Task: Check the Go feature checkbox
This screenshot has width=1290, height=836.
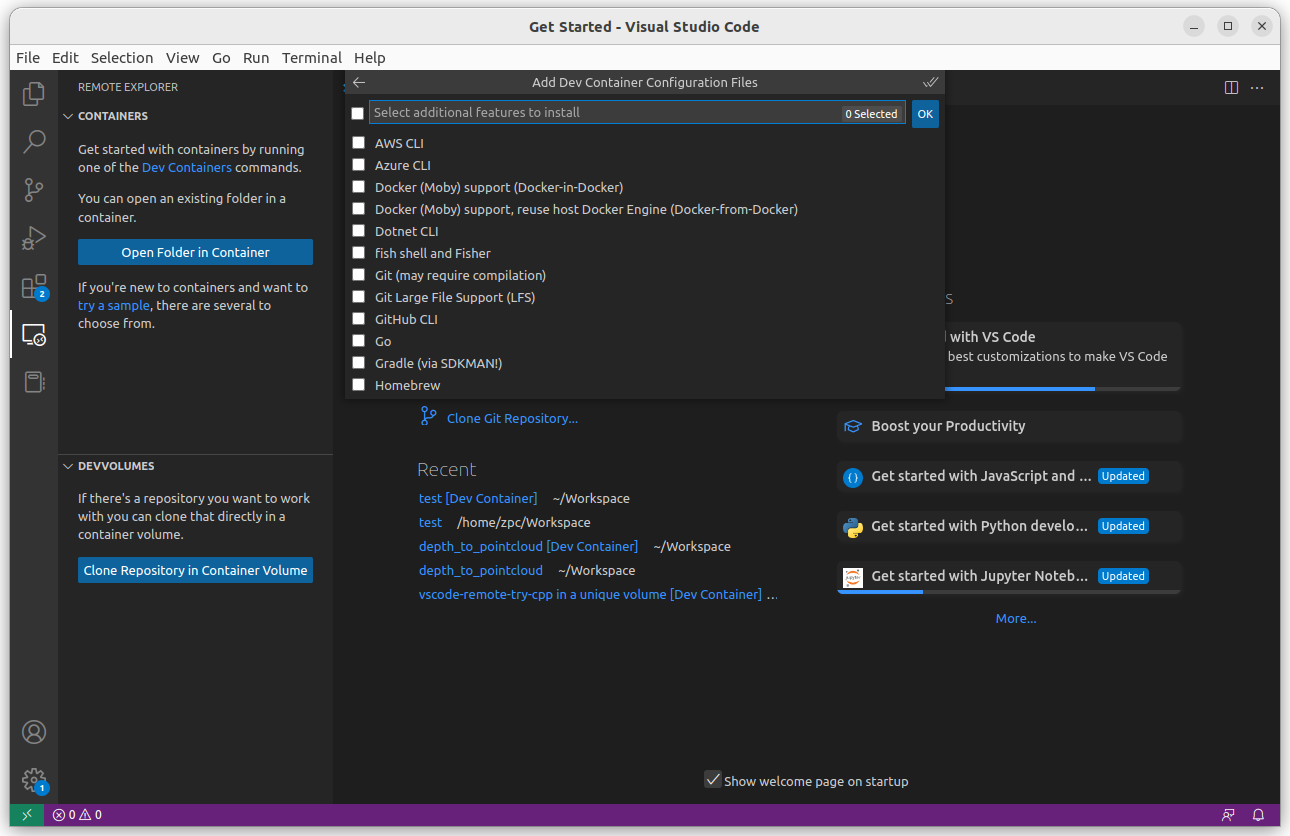Action: [x=358, y=341]
